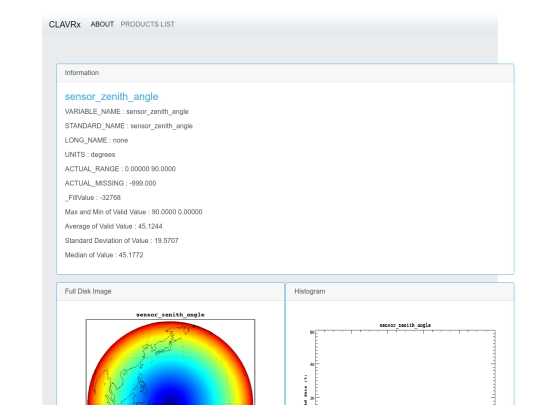This screenshot has width=540, height=405.
Task: Open the ABOUT menu item
Action: tap(102, 24)
